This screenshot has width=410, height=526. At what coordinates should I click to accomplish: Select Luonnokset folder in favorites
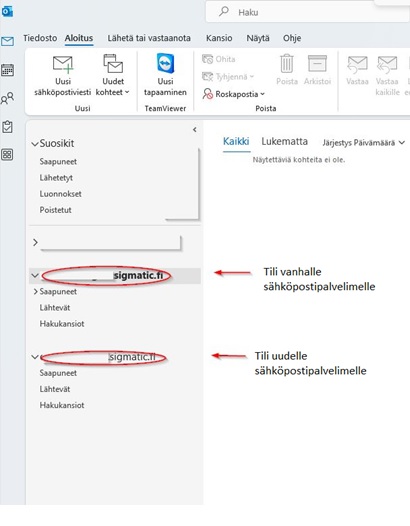[60, 194]
